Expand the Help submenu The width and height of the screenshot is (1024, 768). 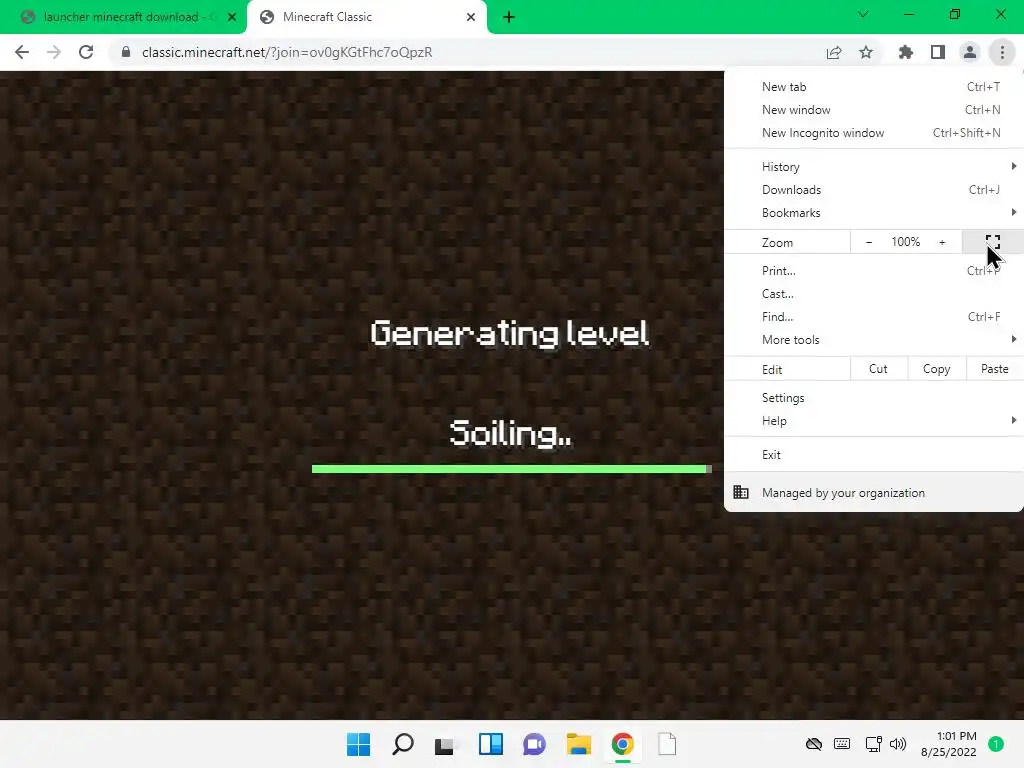(x=874, y=421)
